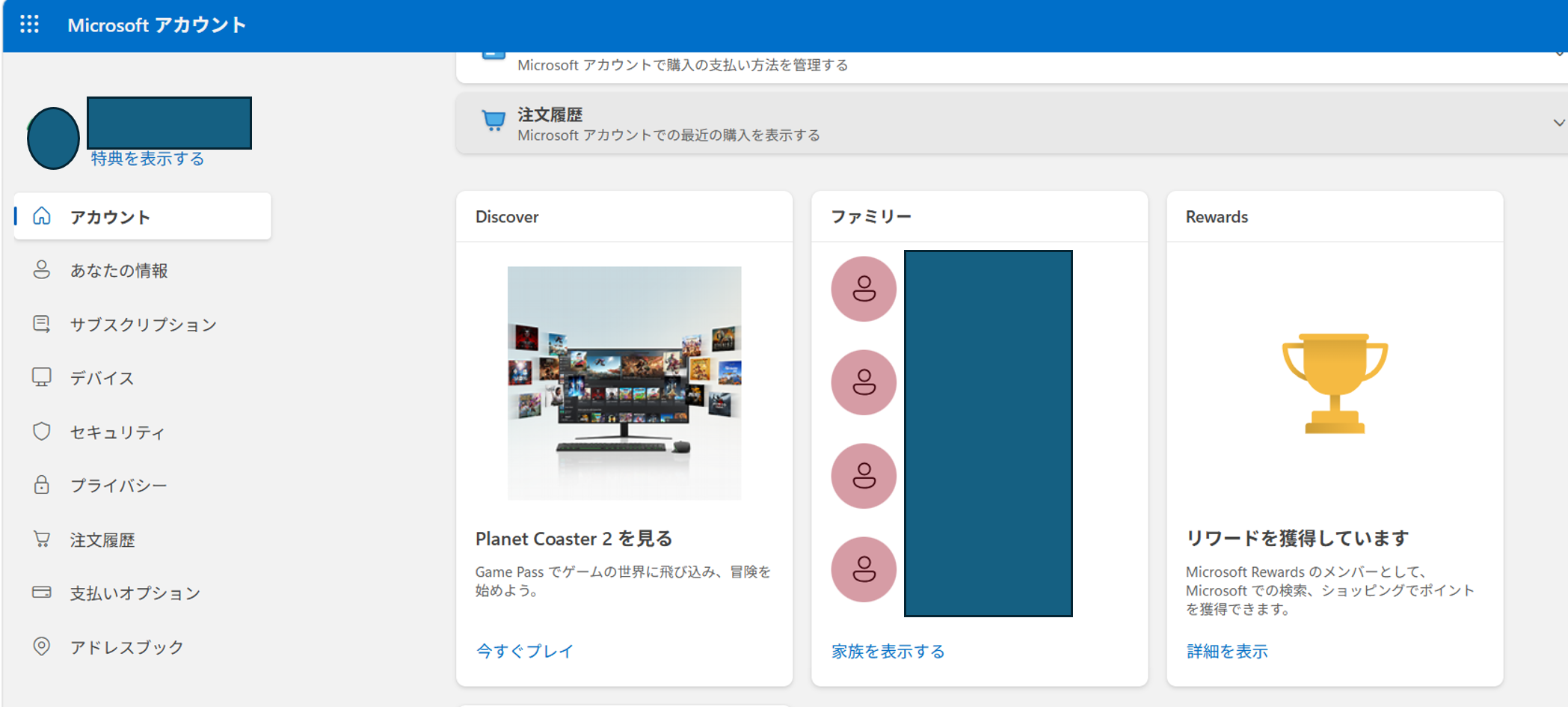
Task: Click the second family member avatar
Action: pos(864,382)
